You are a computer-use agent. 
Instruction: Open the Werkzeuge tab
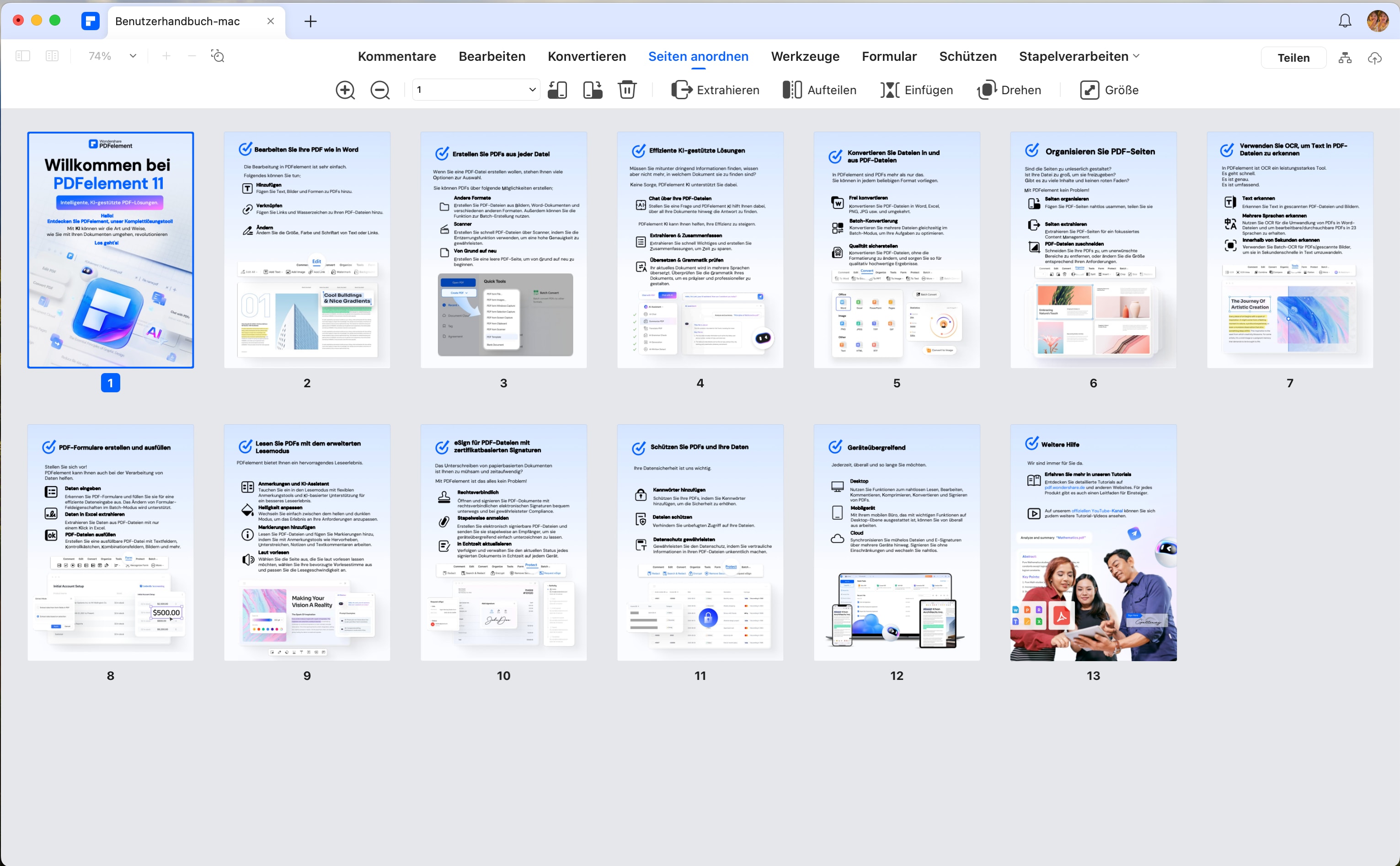(805, 56)
